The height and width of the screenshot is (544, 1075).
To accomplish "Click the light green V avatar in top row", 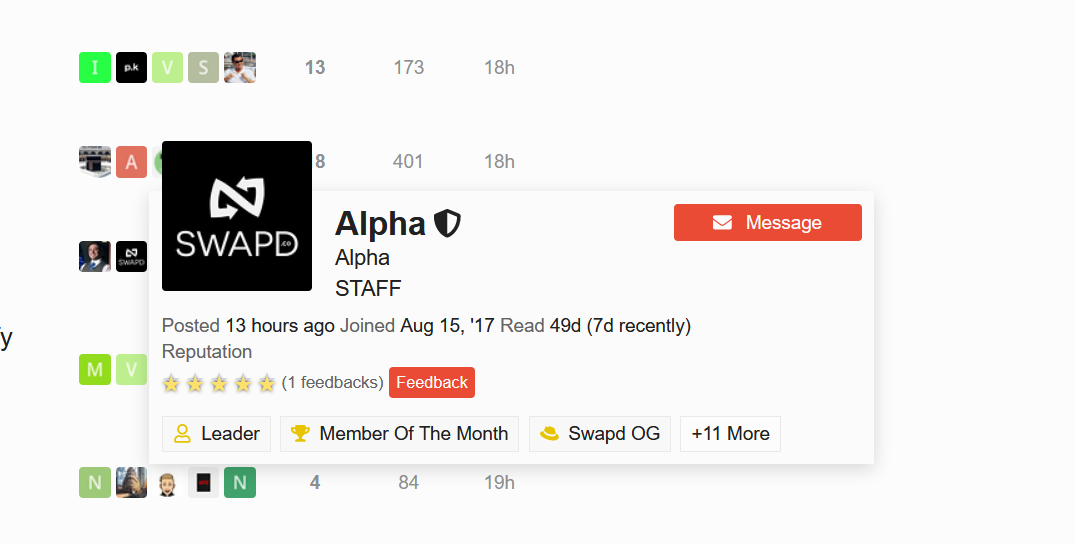I will (167, 67).
